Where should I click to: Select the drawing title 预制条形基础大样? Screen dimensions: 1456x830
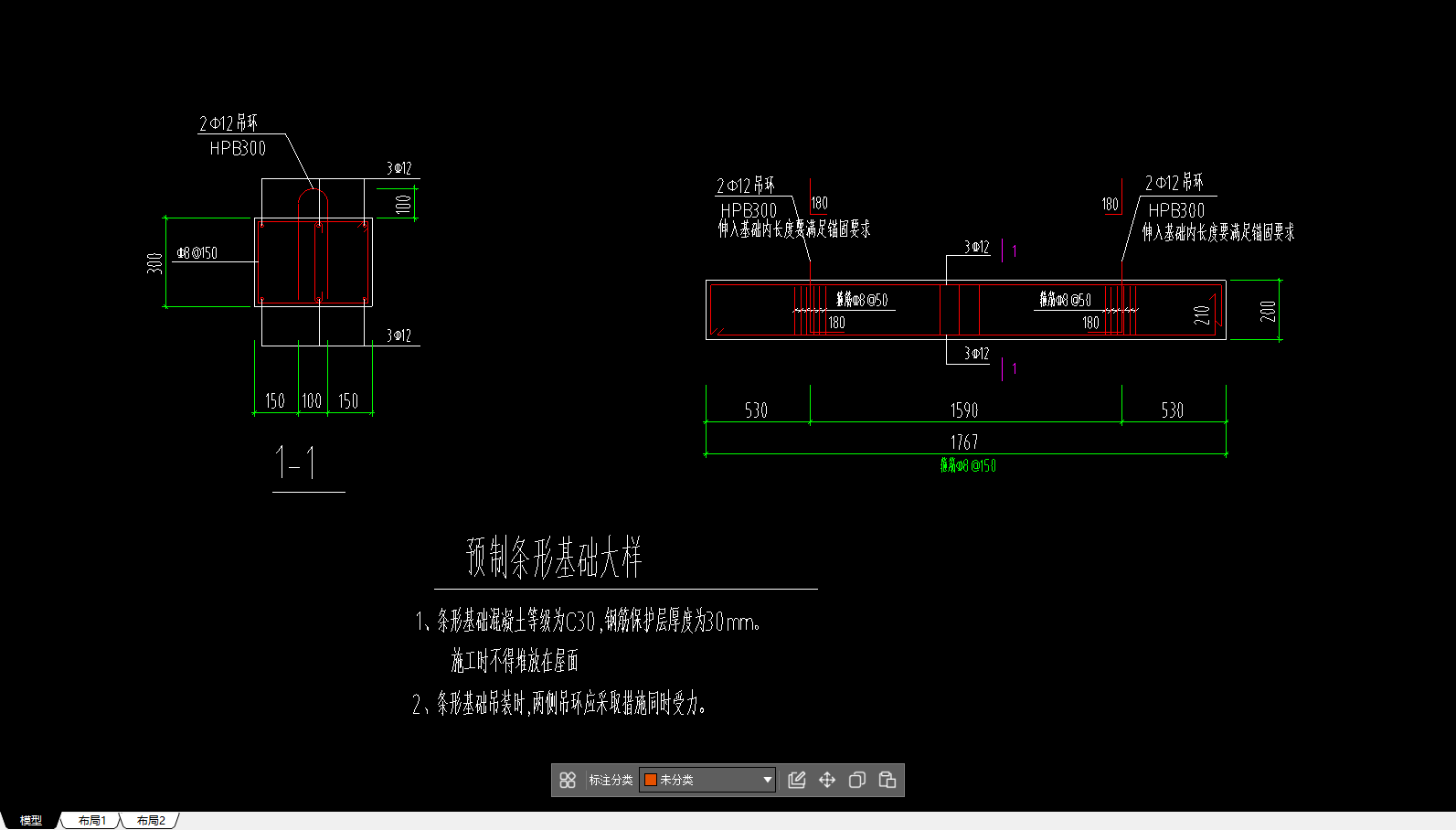(x=555, y=558)
